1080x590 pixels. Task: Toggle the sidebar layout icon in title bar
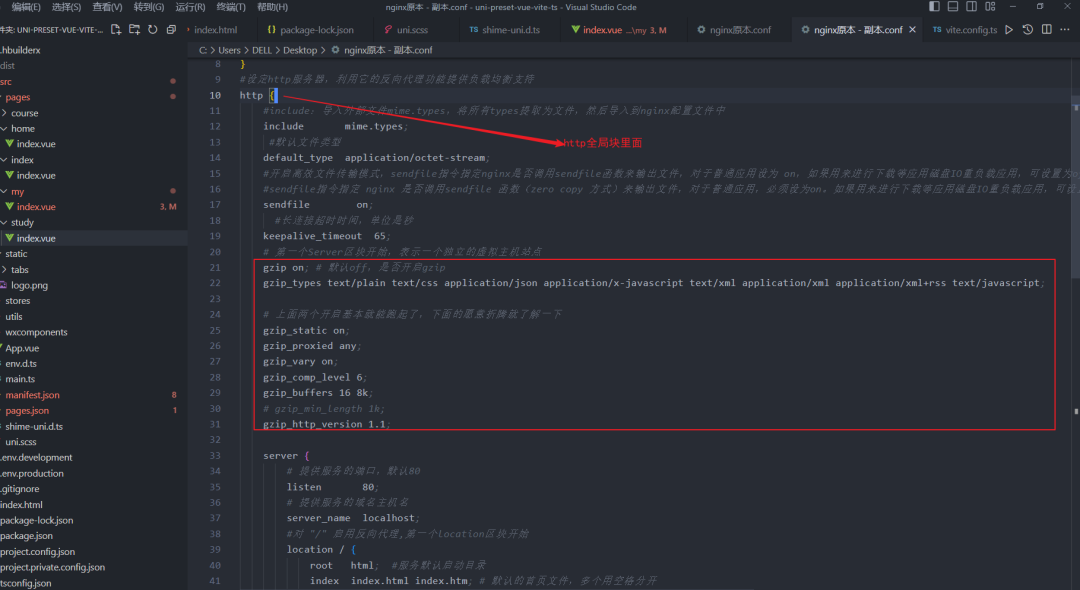point(934,6)
